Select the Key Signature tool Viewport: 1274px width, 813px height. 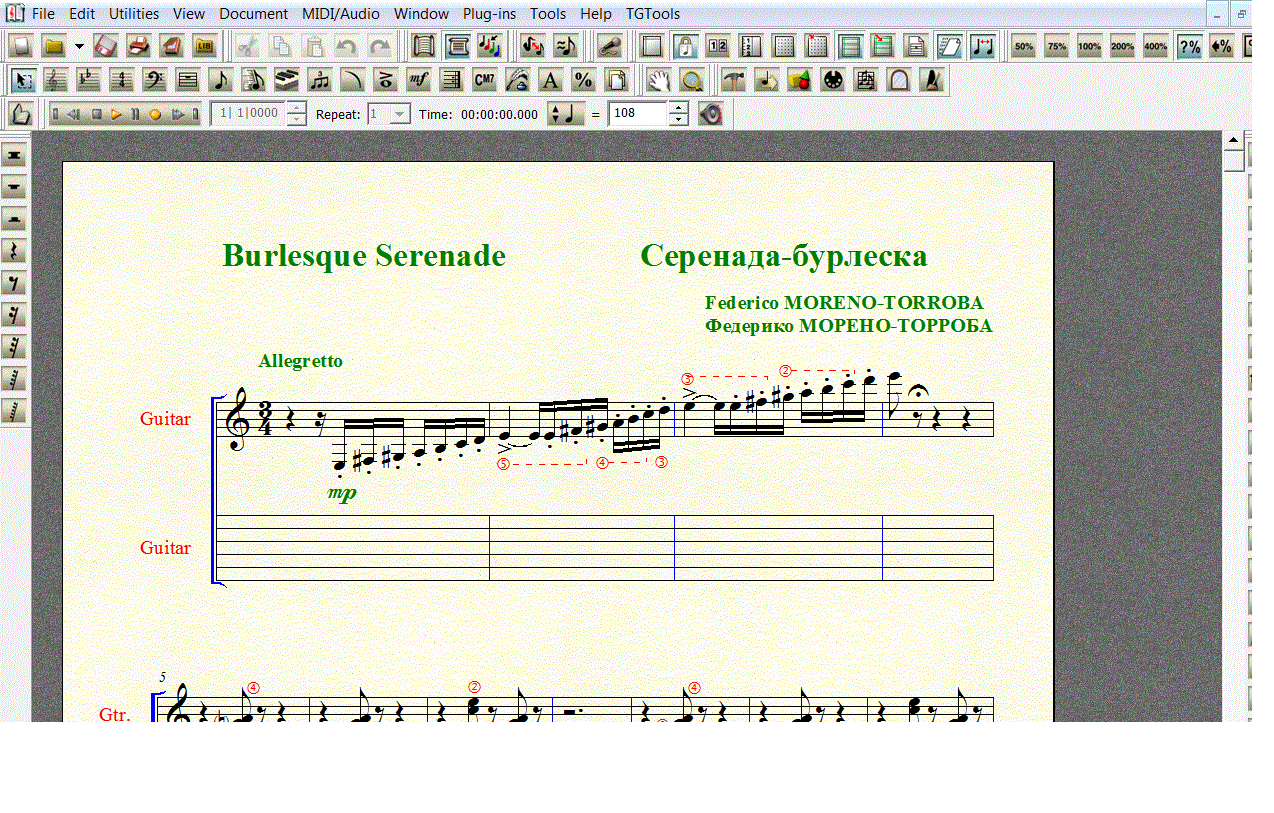89,81
